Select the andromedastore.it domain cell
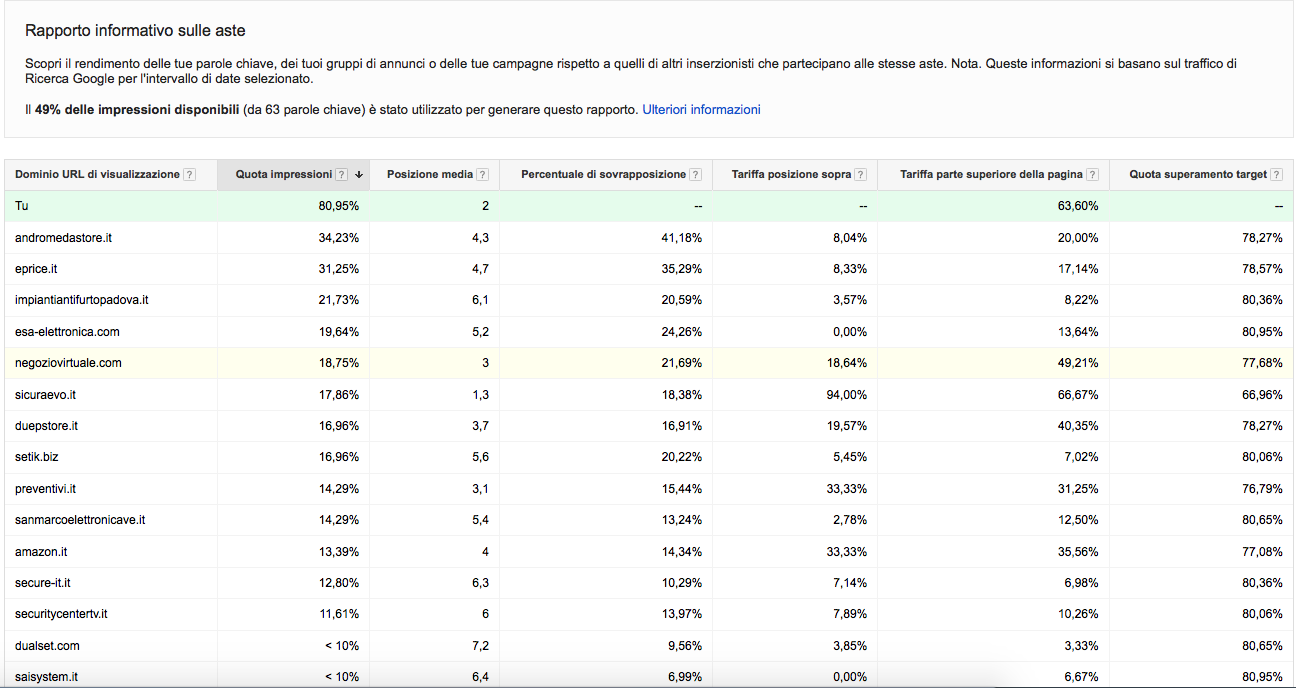This screenshot has height=688, width=1296. pyautogui.click(x=63, y=237)
